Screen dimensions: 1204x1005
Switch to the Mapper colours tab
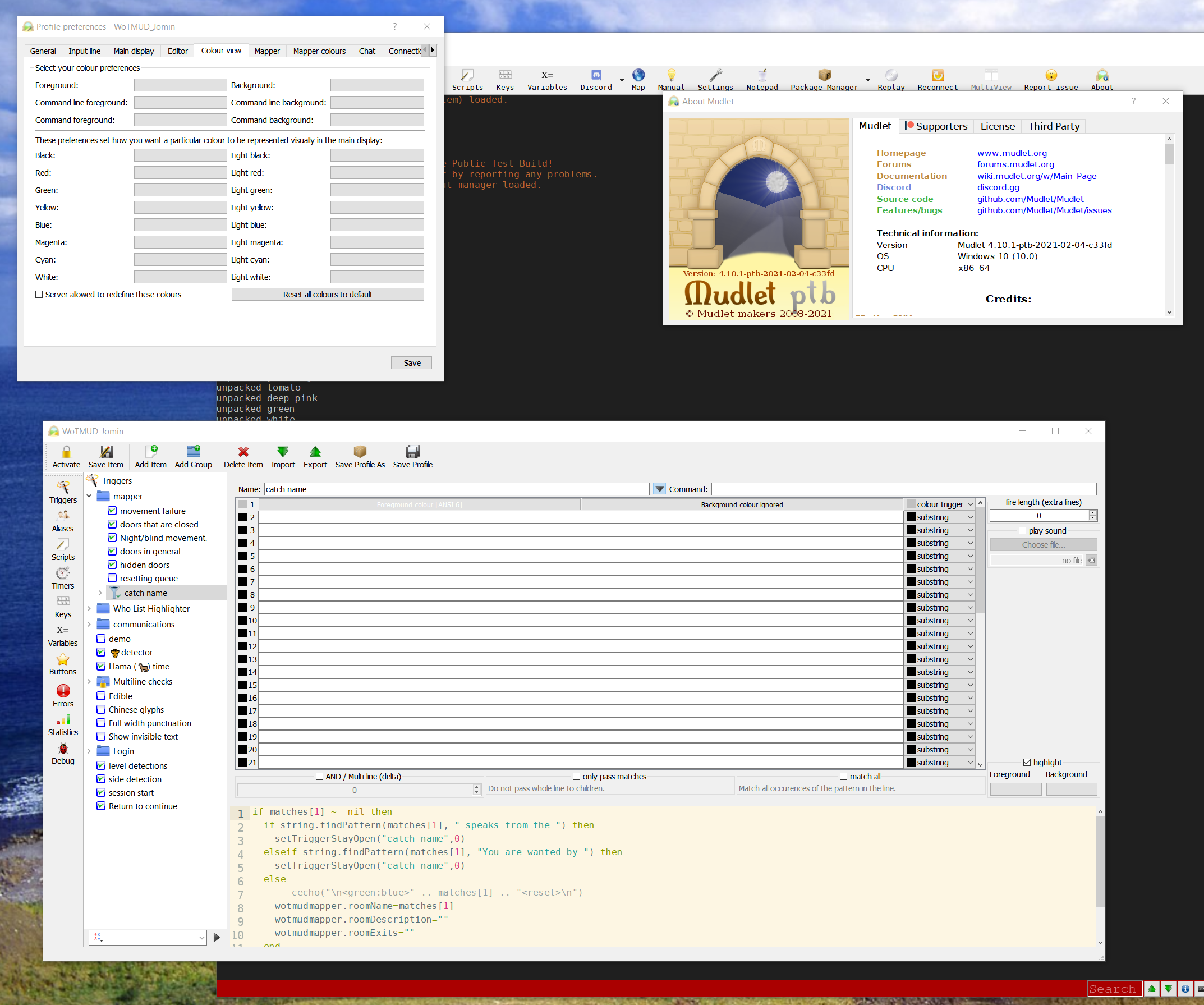(x=319, y=51)
